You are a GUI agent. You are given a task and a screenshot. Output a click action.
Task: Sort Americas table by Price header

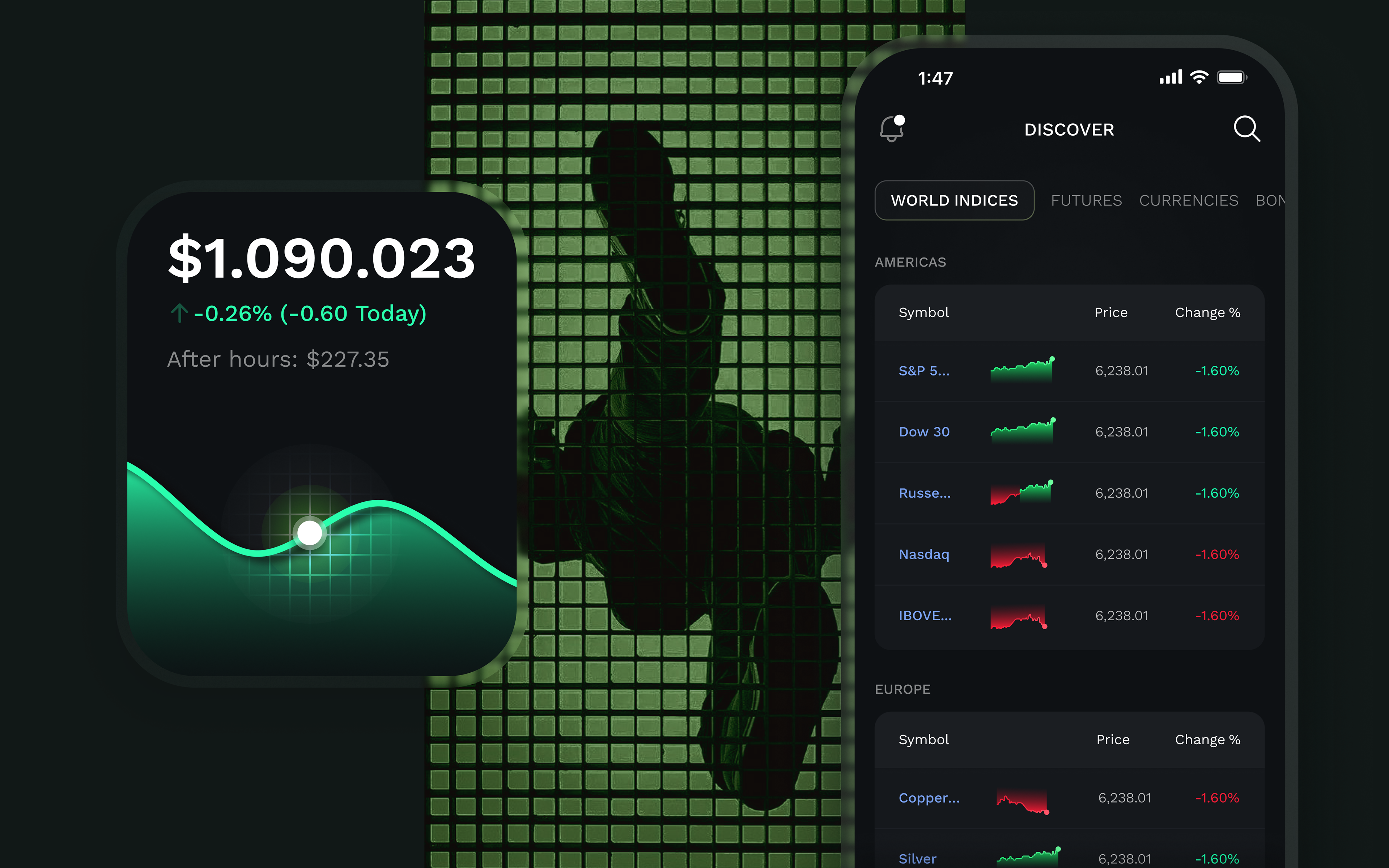[x=1110, y=312]
